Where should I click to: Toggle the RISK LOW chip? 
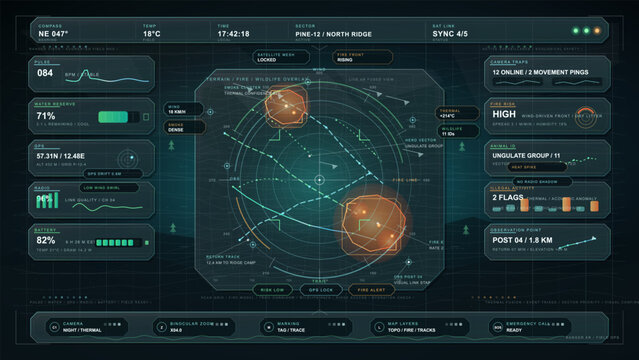[272, 290]
